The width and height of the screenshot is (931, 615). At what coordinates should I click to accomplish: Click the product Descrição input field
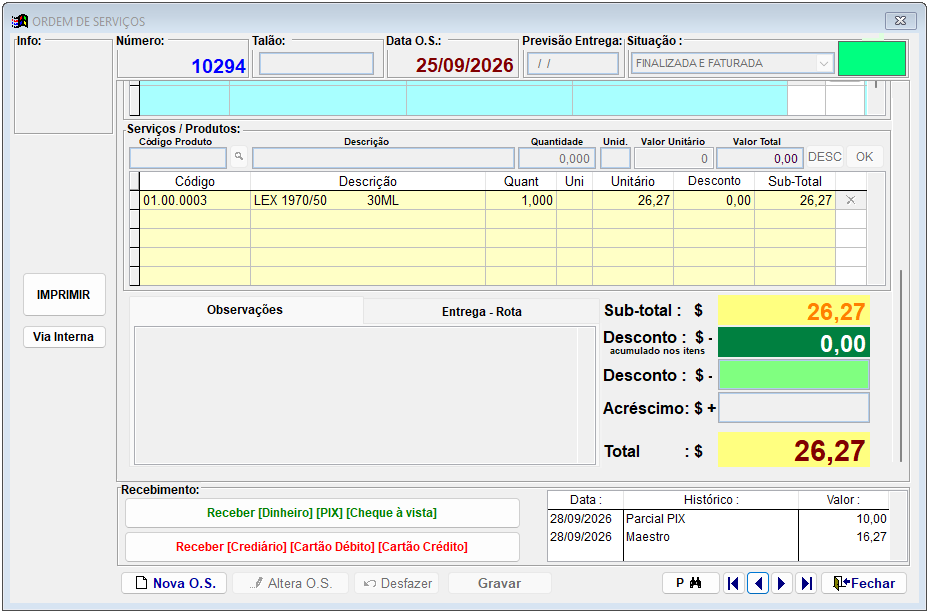384,158
